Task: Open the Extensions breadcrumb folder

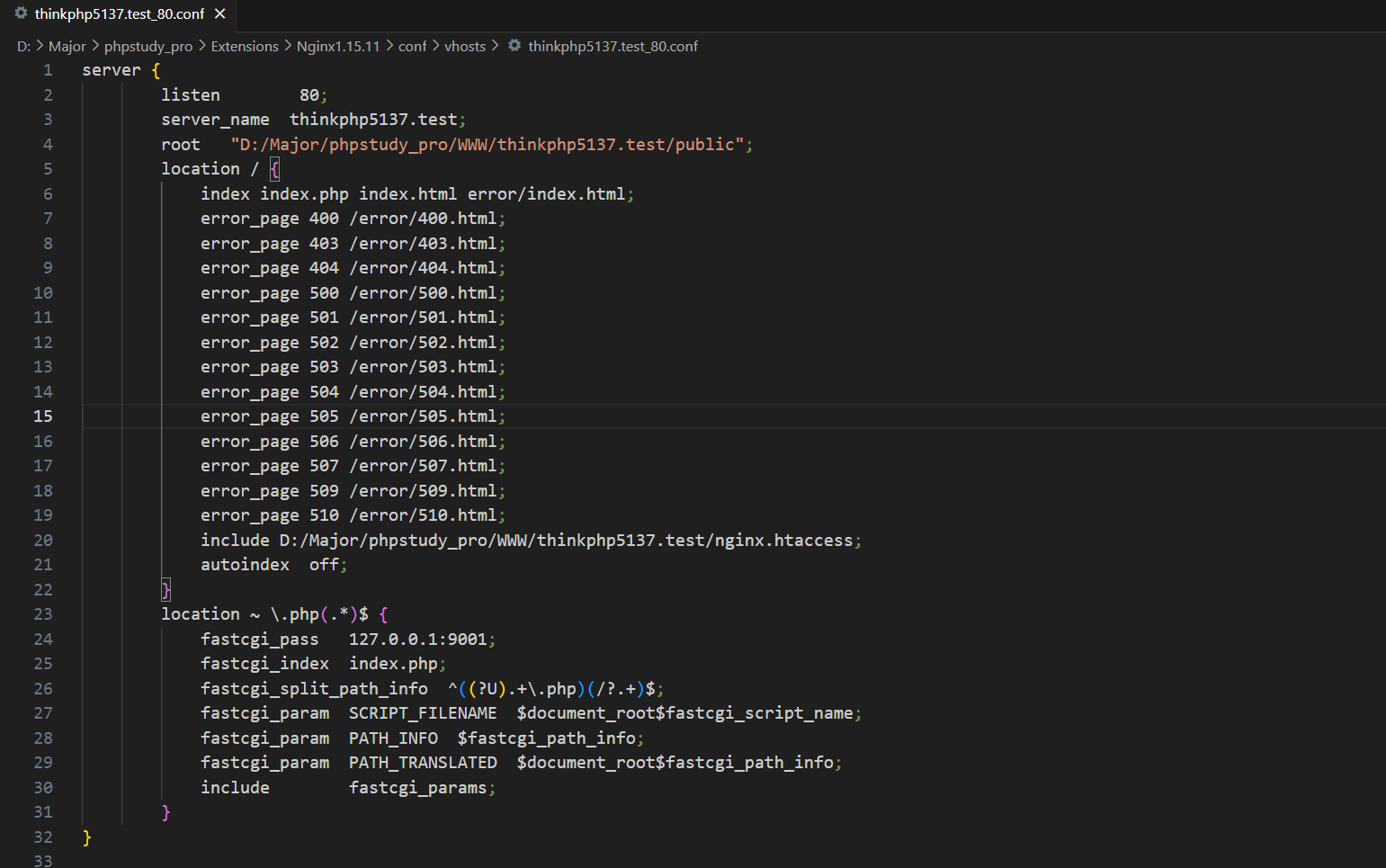Action: pyautogui.click(x=245, y=46)
